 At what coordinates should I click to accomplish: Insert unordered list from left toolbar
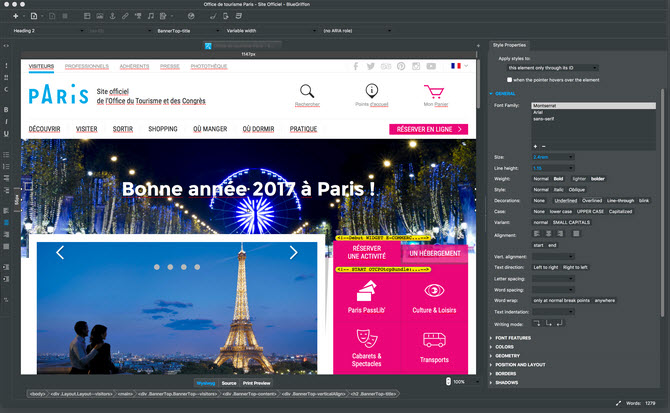tap(6, 155)
